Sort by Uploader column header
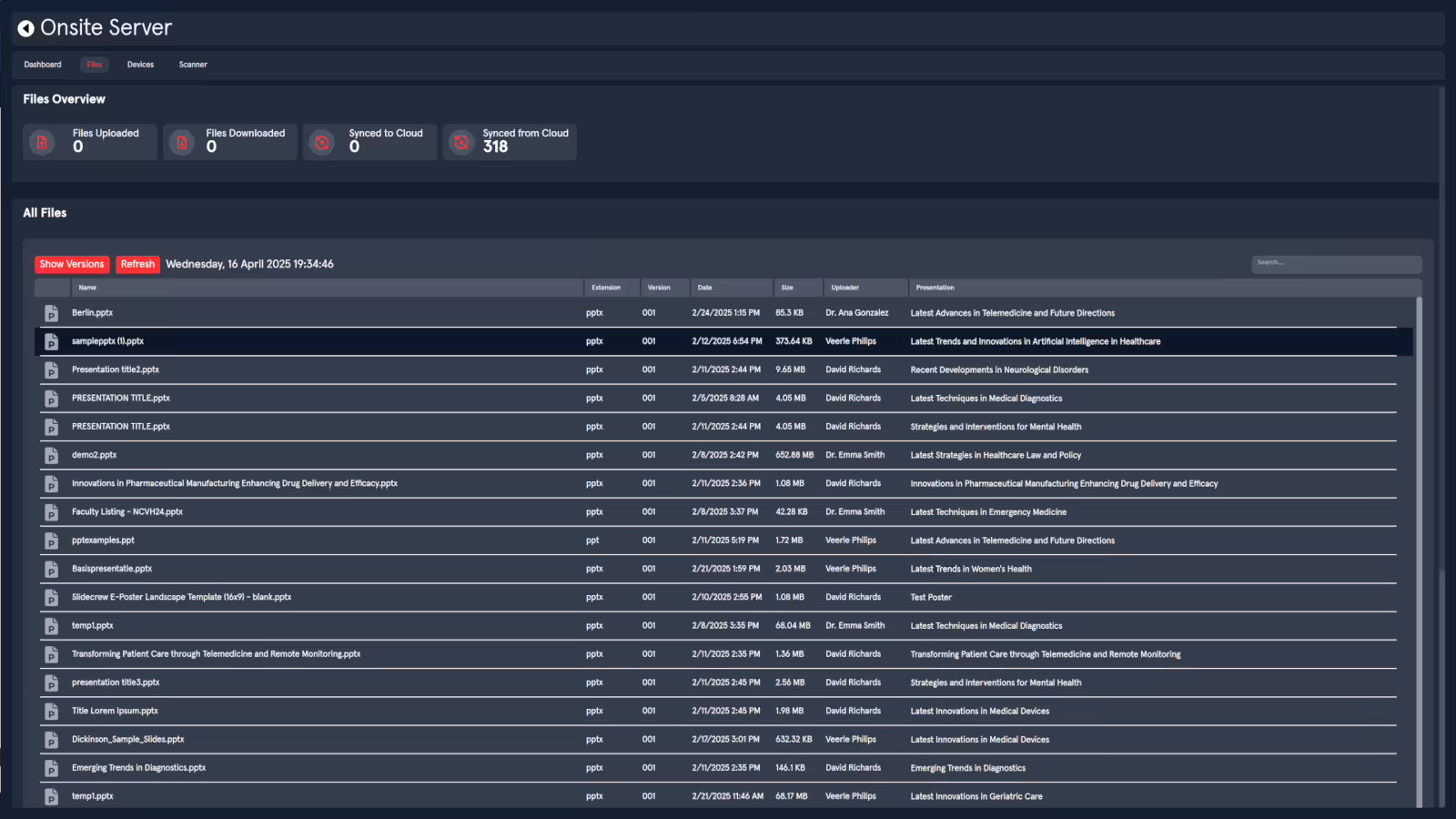This screenshot has width=1456, height=819. tap(865, 288)
